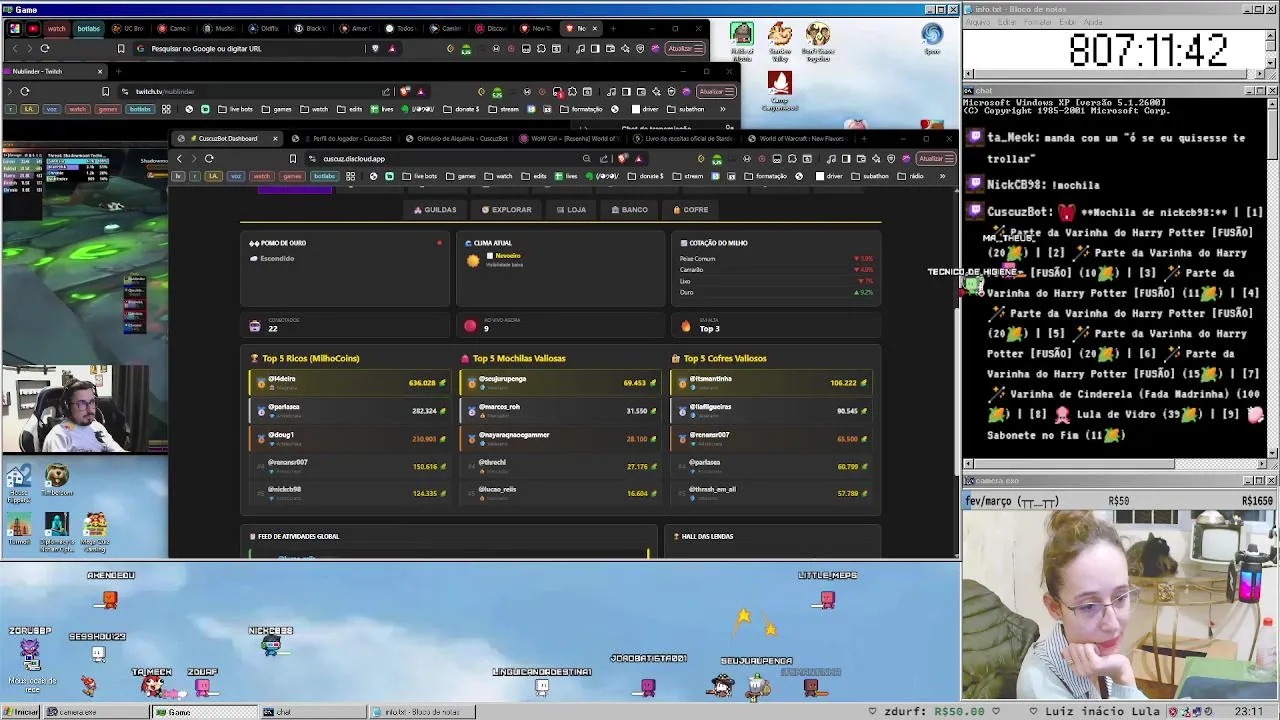Open the LOJA tab
The height and width of the screenshot is (720, 1280).
[x=571, y=210]
